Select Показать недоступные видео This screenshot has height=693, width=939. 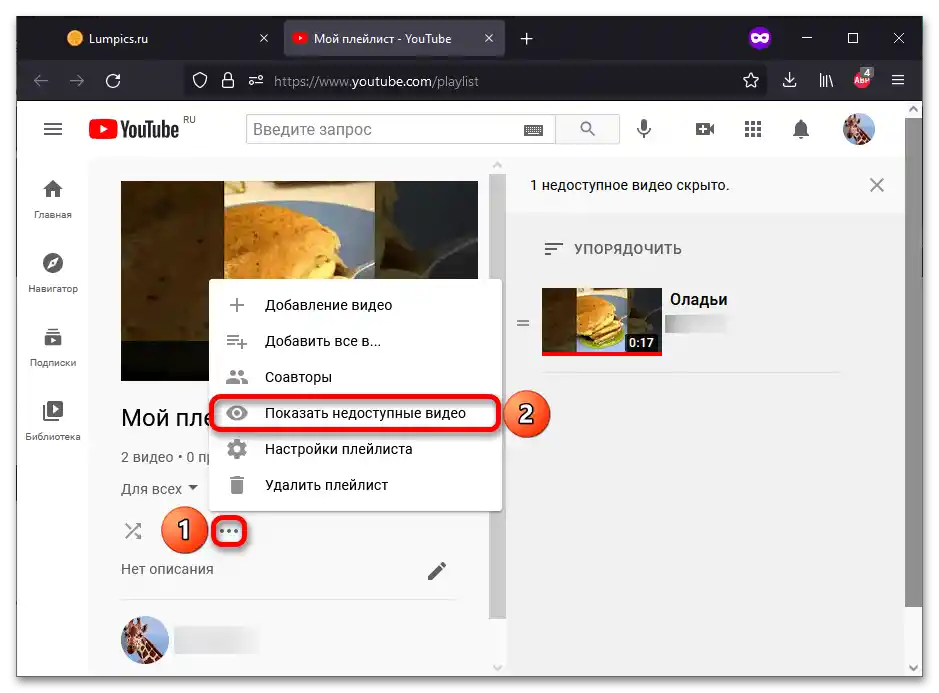click(x=355, y=413)
